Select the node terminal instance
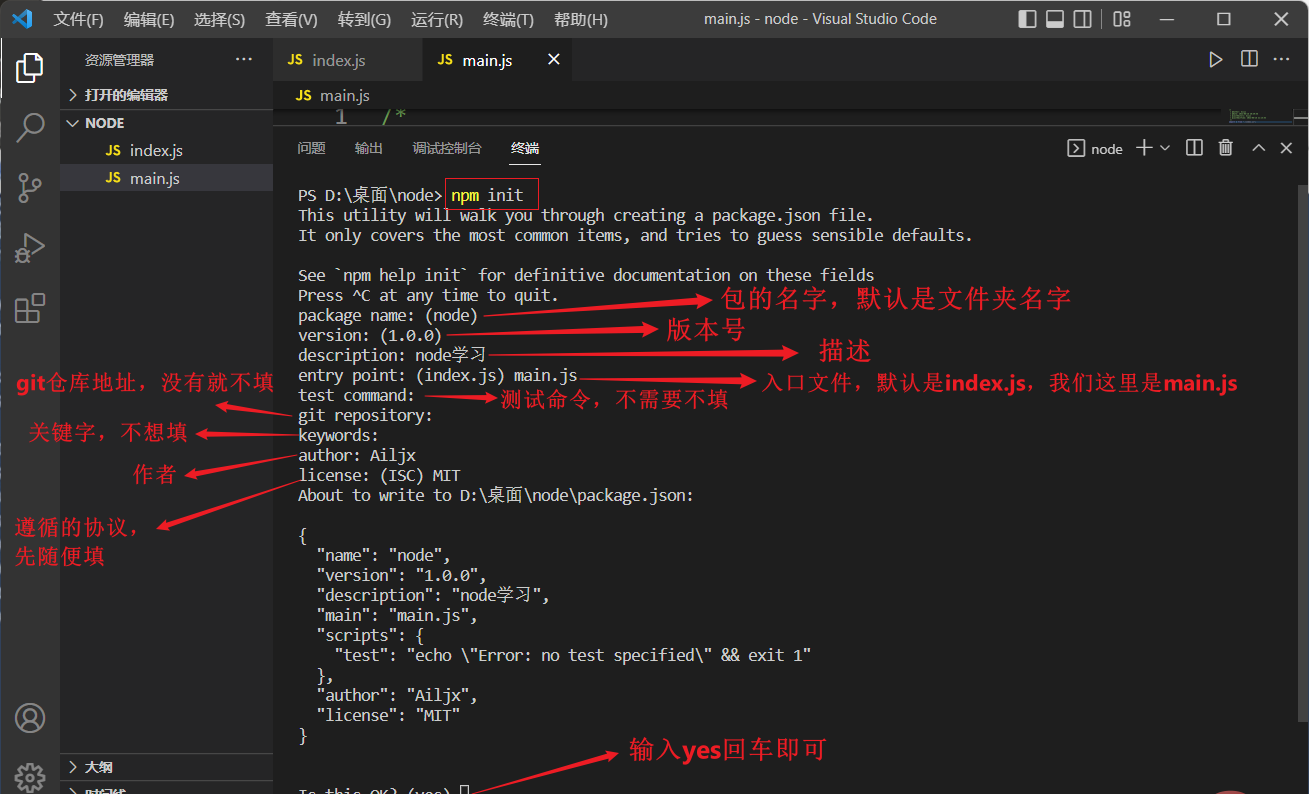The height and width of the screenshot is (794, 1309). click(1096, 148)
